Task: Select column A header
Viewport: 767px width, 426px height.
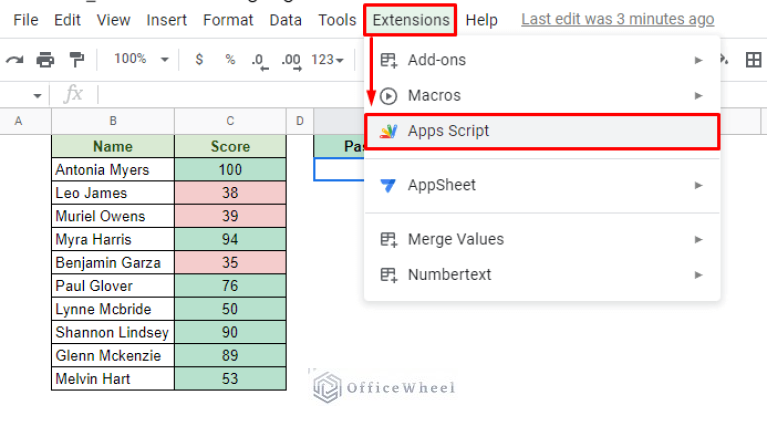Action: tap(25, 121)
